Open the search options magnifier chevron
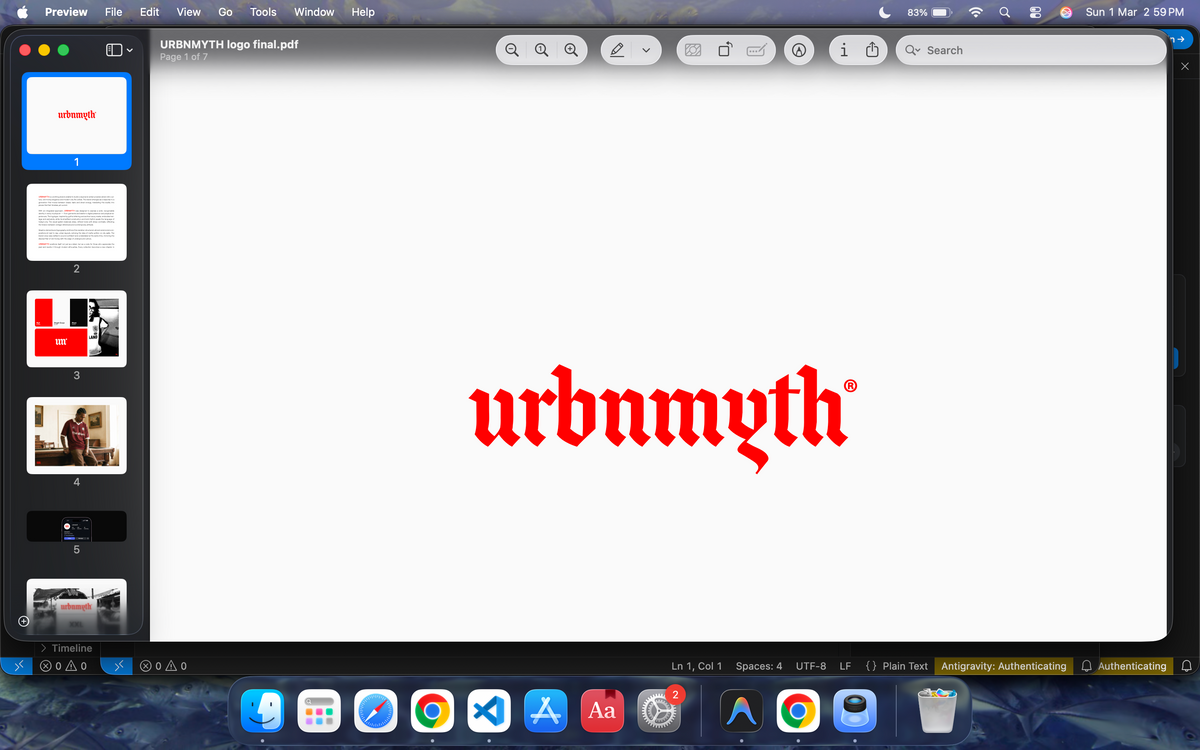1200x750 pixels. (912, 50)
